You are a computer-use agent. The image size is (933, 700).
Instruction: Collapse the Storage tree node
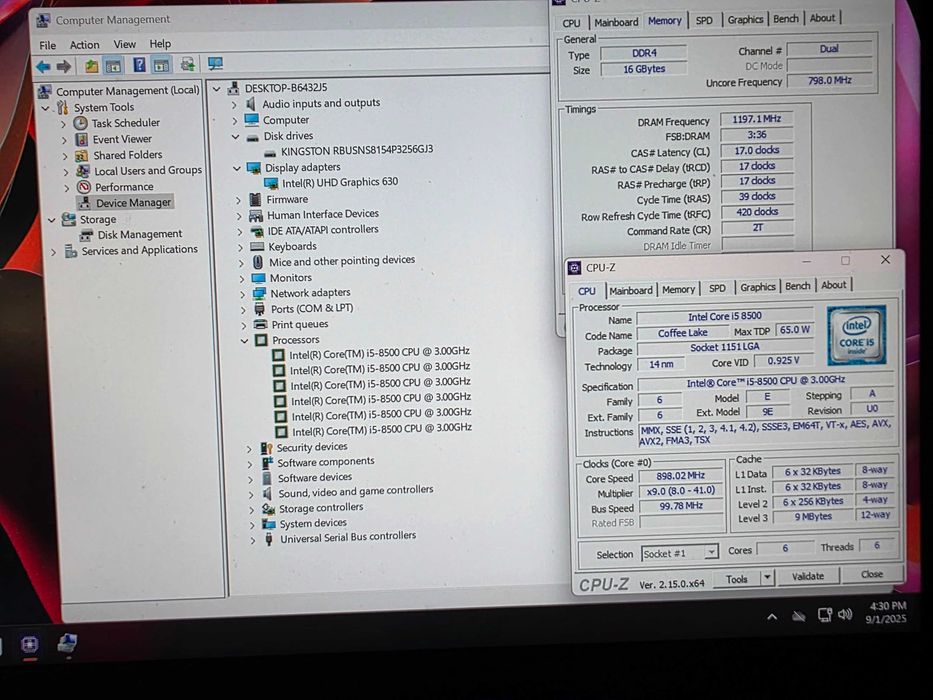point(52,220)
